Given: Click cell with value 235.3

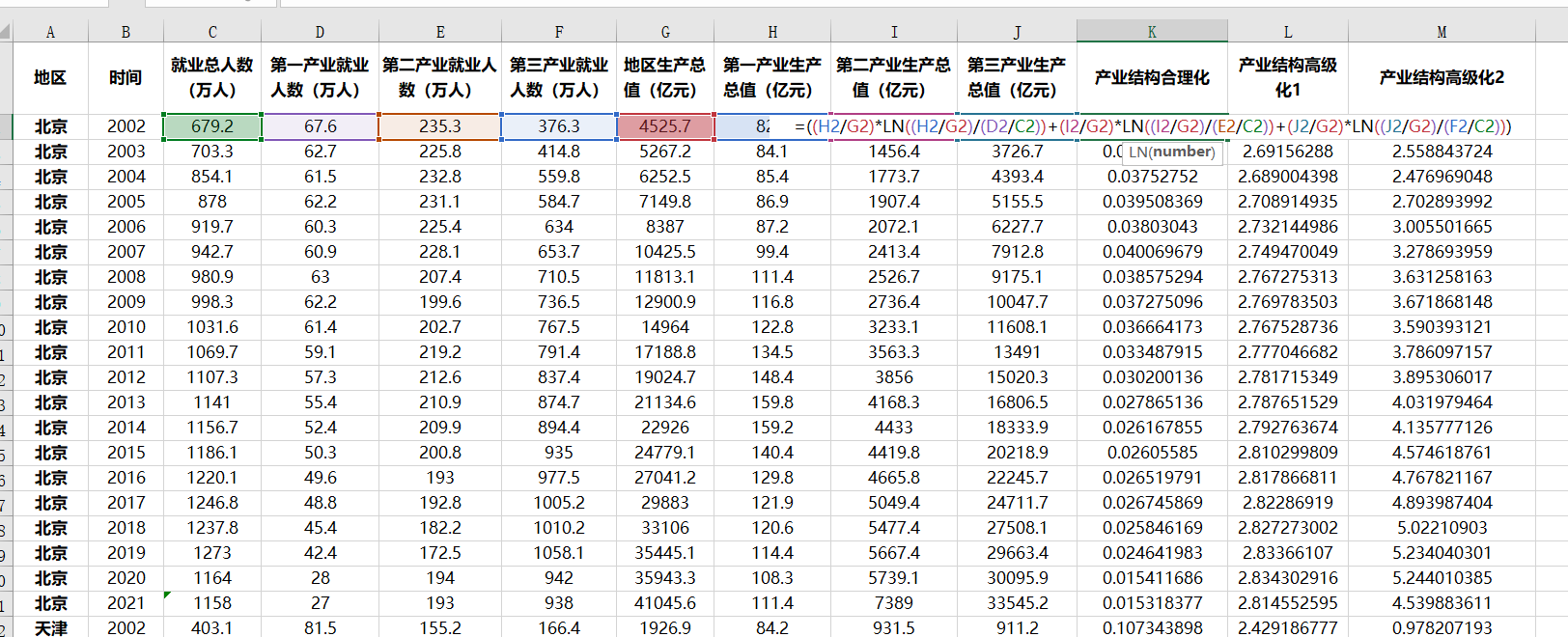Looking at the screenshot, I should tap(439, 126).
